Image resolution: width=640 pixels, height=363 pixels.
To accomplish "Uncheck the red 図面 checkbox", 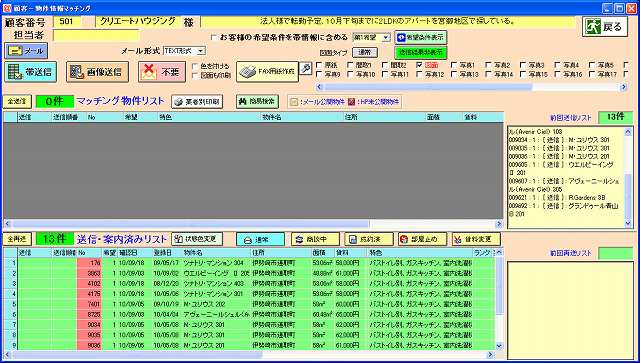I will click(420, 65).
